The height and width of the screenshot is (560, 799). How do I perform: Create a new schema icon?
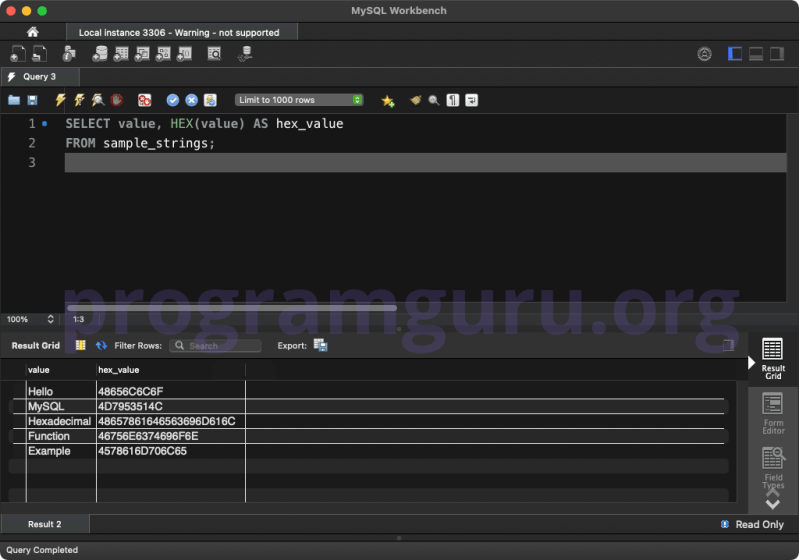point(100,54)
